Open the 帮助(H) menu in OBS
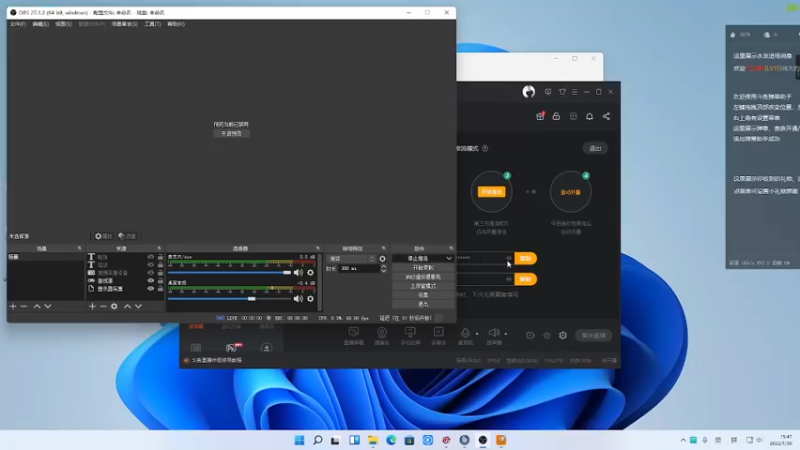The height and width of the screenshot is (450, 800). (176, 24)
